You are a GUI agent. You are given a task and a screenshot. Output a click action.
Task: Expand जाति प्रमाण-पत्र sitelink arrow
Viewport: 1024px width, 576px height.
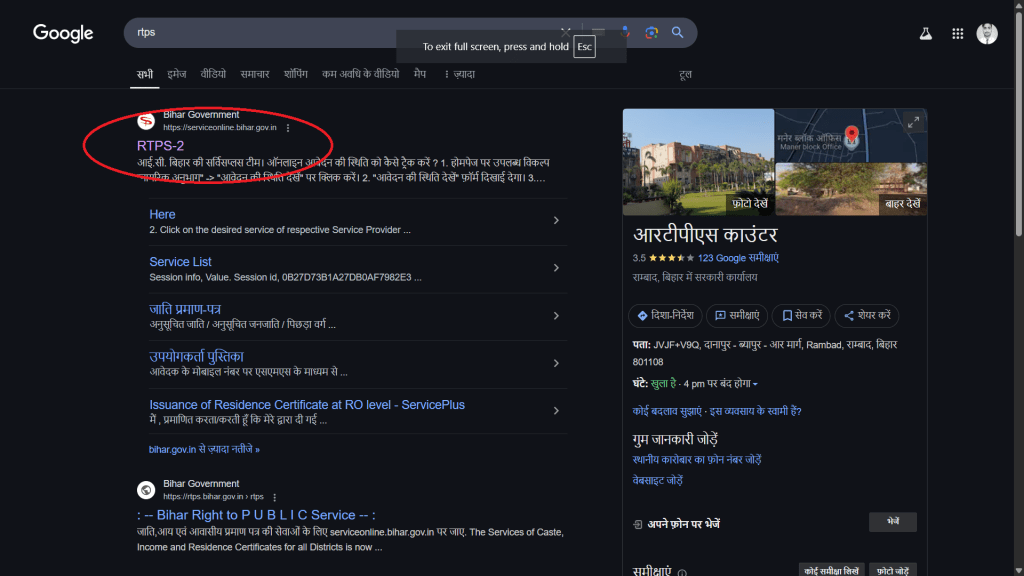tap(556, 315)
